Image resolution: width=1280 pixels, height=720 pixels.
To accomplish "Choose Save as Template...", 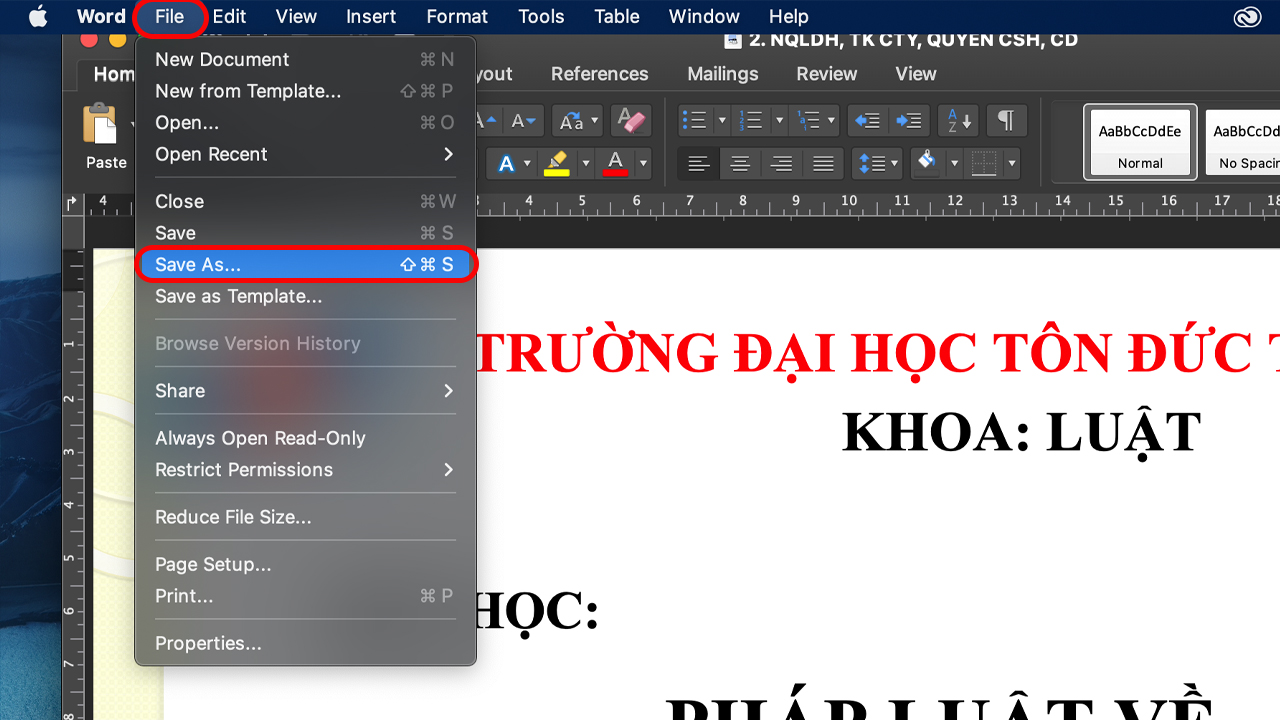I will (x=305, y=297).
